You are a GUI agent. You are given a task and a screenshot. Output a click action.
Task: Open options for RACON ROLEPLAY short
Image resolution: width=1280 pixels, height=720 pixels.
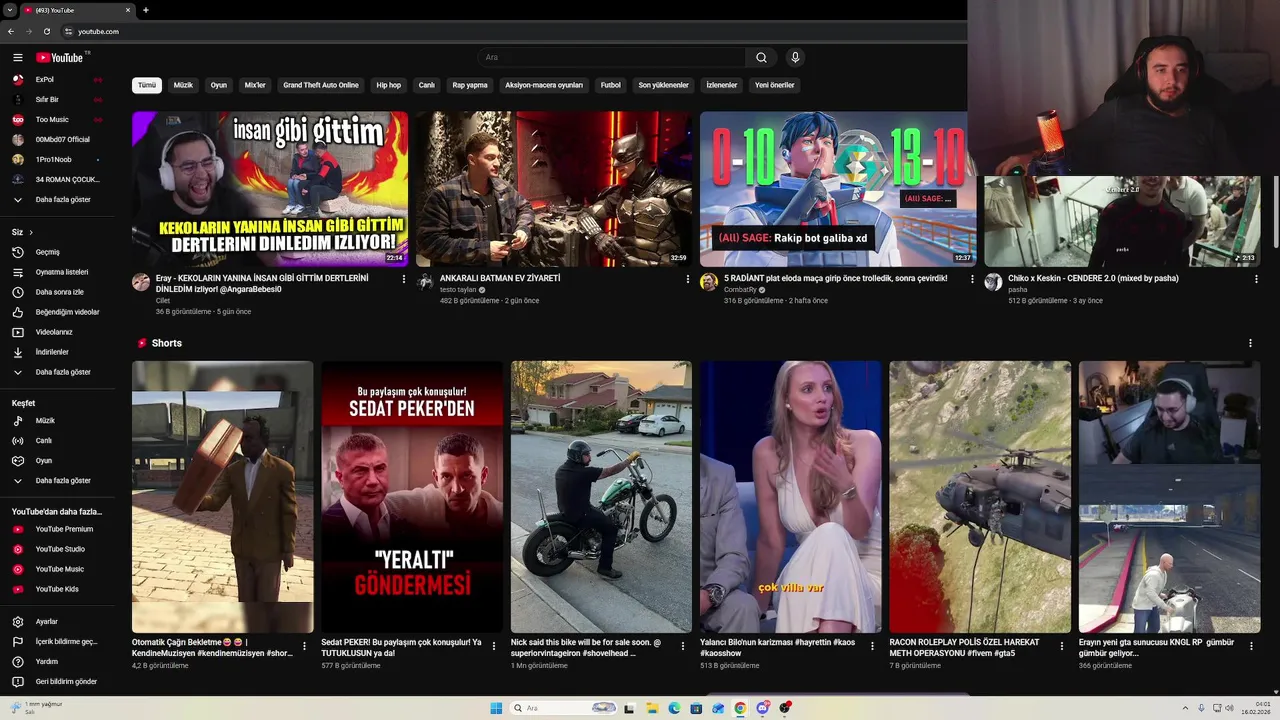click(1062, 646)
